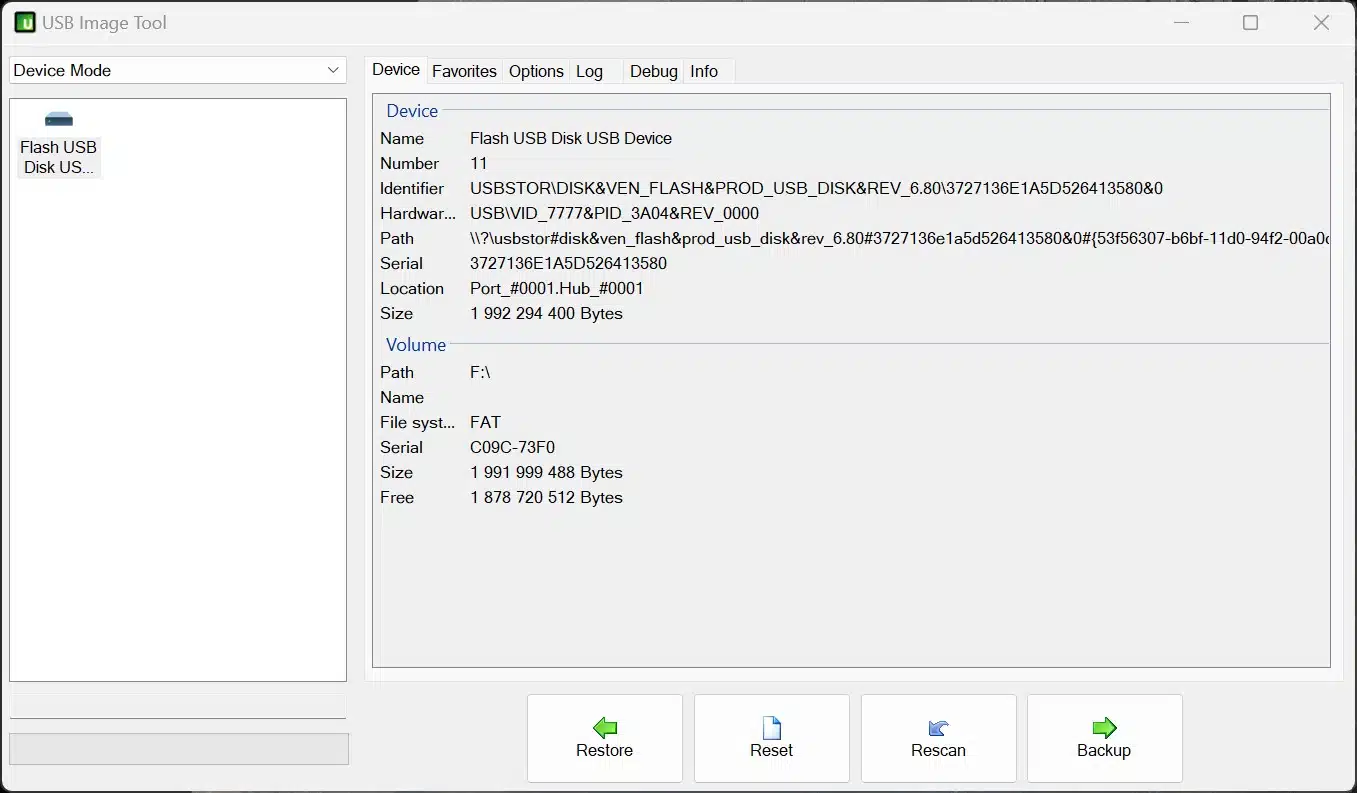Open the Favorites tab

464,71
